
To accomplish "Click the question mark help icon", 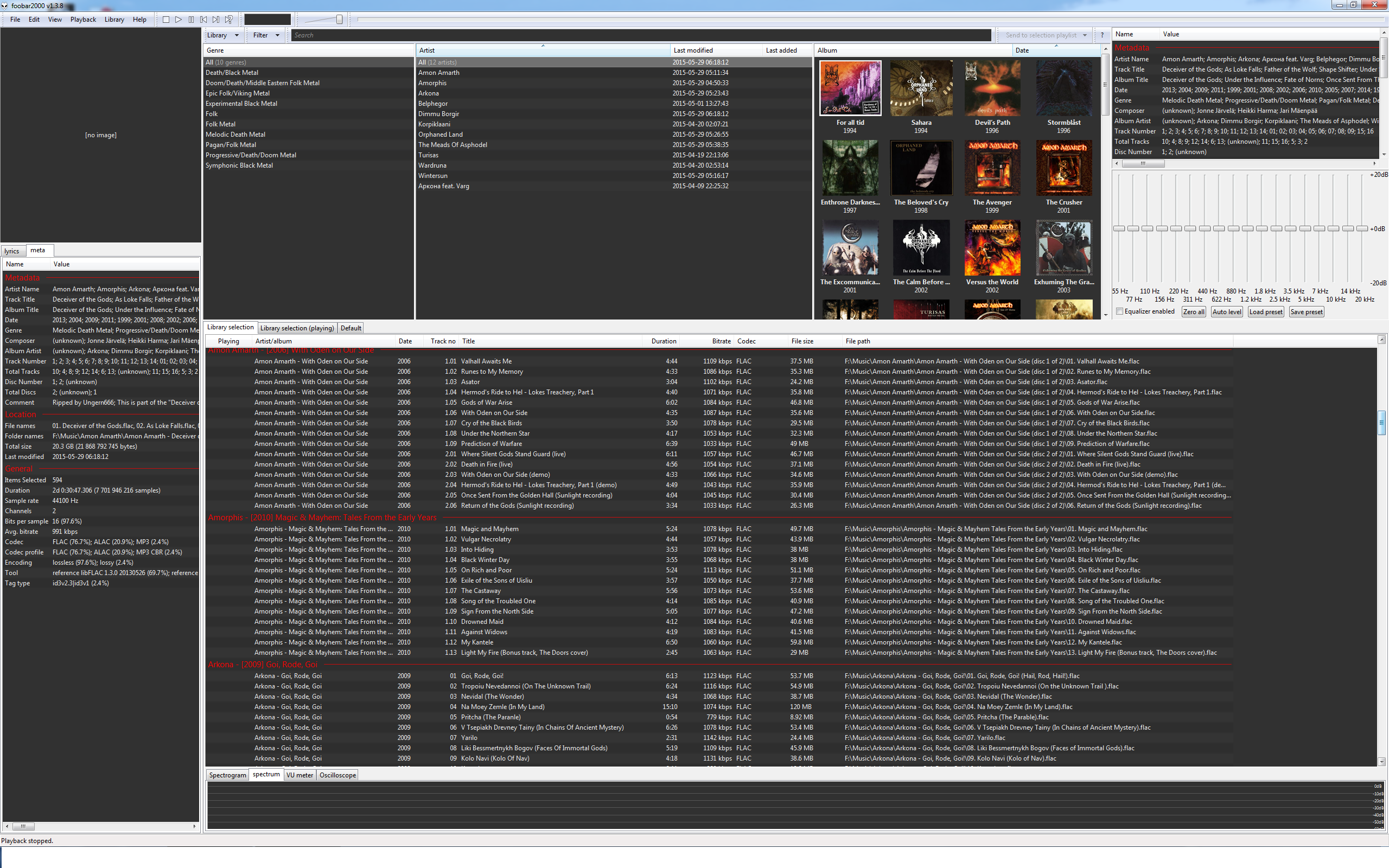I will [x=1101, y=35].
